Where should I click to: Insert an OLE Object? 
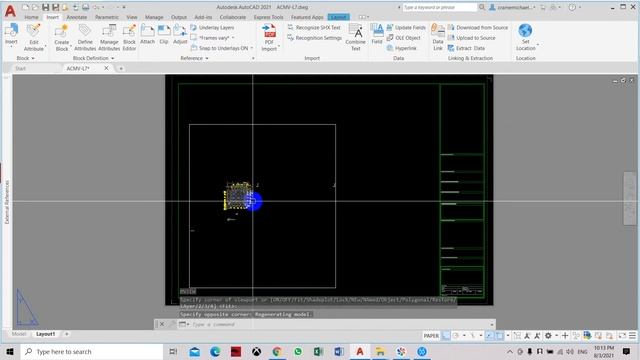(403, 38)
